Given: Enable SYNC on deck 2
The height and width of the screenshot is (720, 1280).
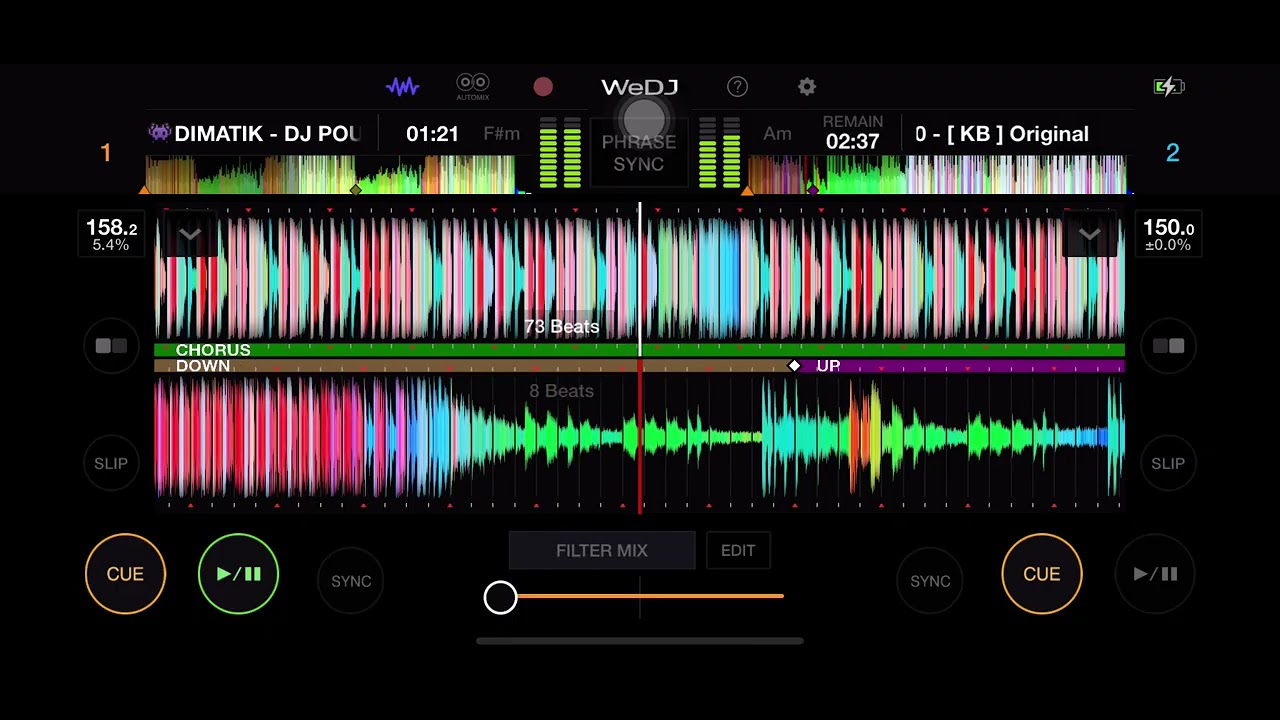Looking at the screenshot, I should (930, 581).
